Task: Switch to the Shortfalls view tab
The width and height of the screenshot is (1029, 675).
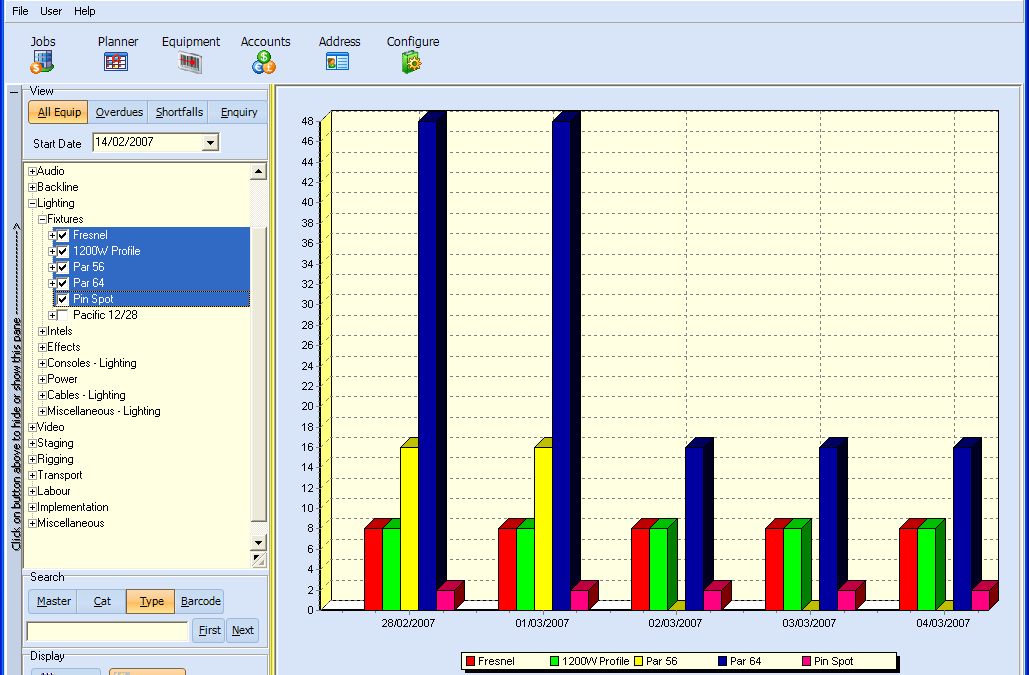Action: [179, 112]
